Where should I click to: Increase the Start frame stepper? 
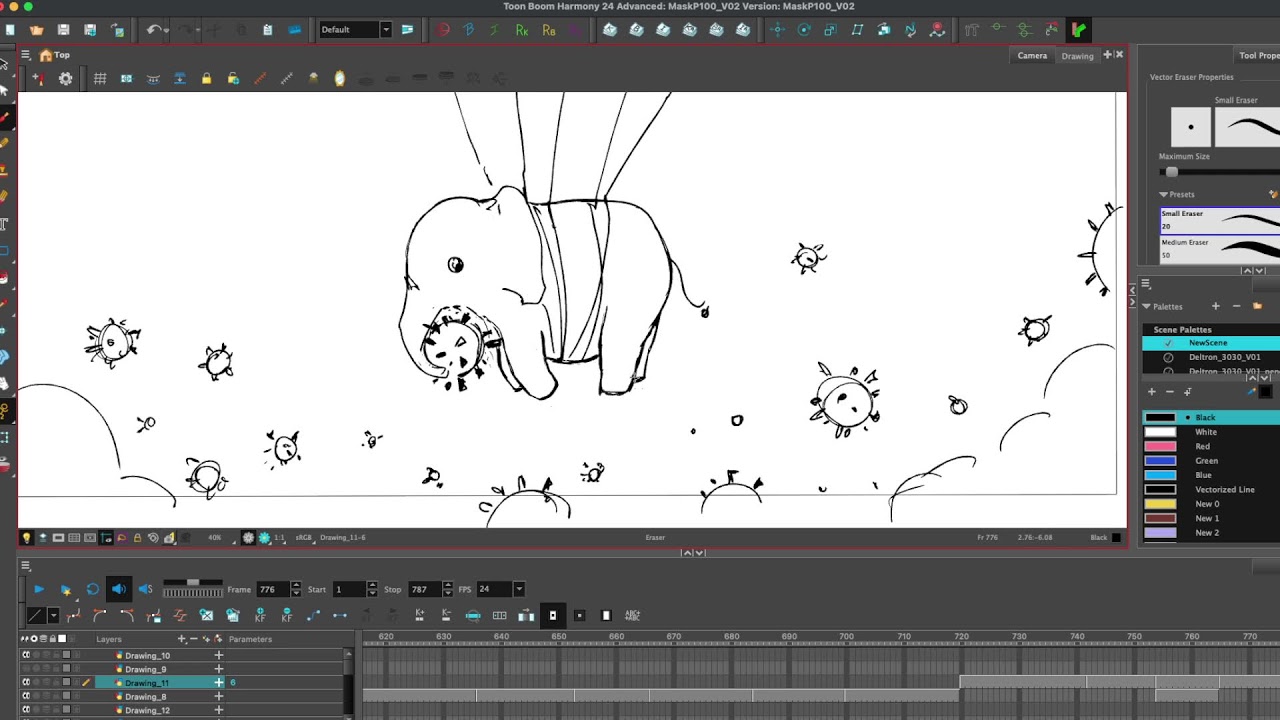[372, 586]
